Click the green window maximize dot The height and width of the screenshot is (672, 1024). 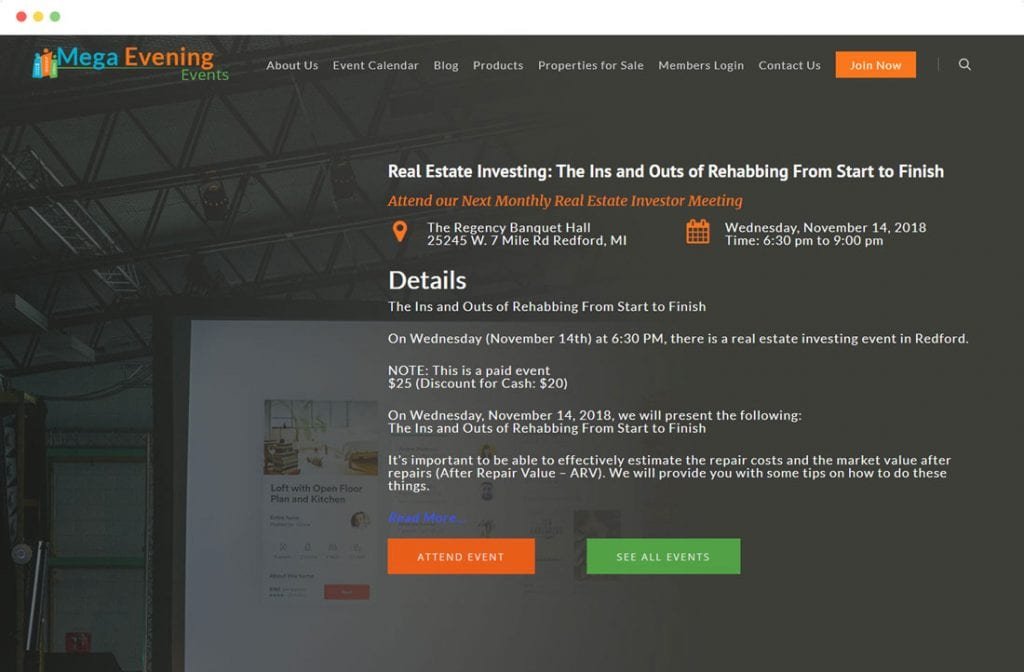55,17
